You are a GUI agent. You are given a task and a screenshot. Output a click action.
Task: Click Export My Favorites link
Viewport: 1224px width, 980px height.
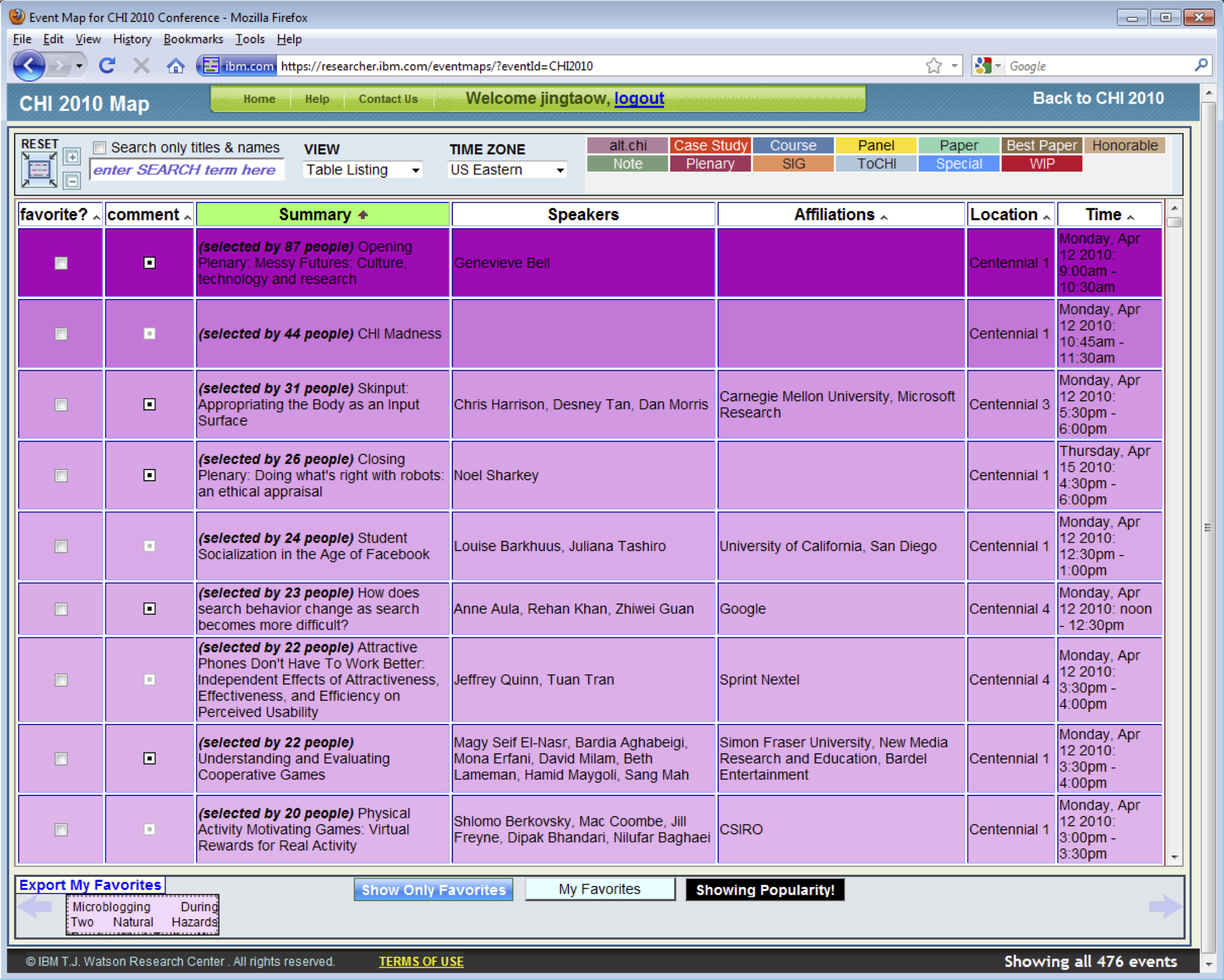90,885
